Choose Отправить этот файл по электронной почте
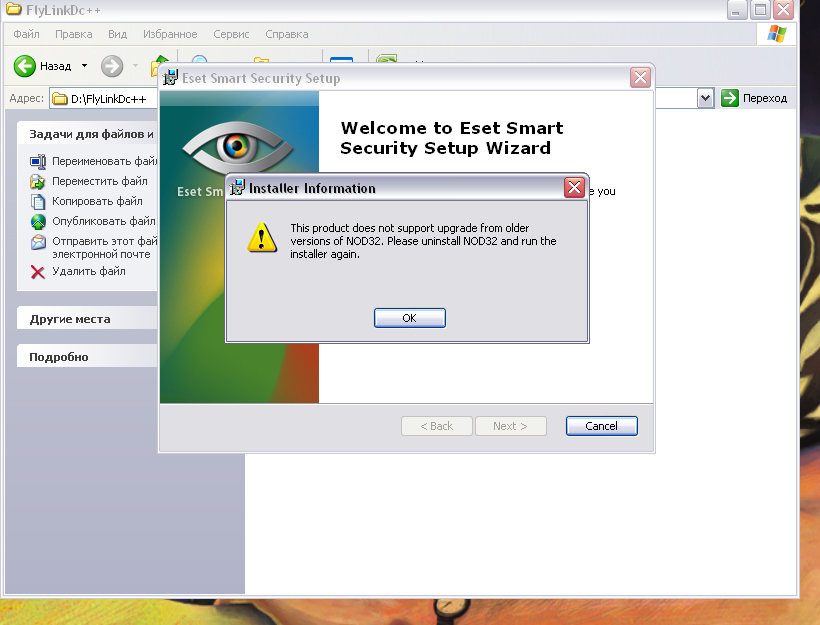This screenshot has width=820, height=625. pyautogui.click(x=100, y=247)
